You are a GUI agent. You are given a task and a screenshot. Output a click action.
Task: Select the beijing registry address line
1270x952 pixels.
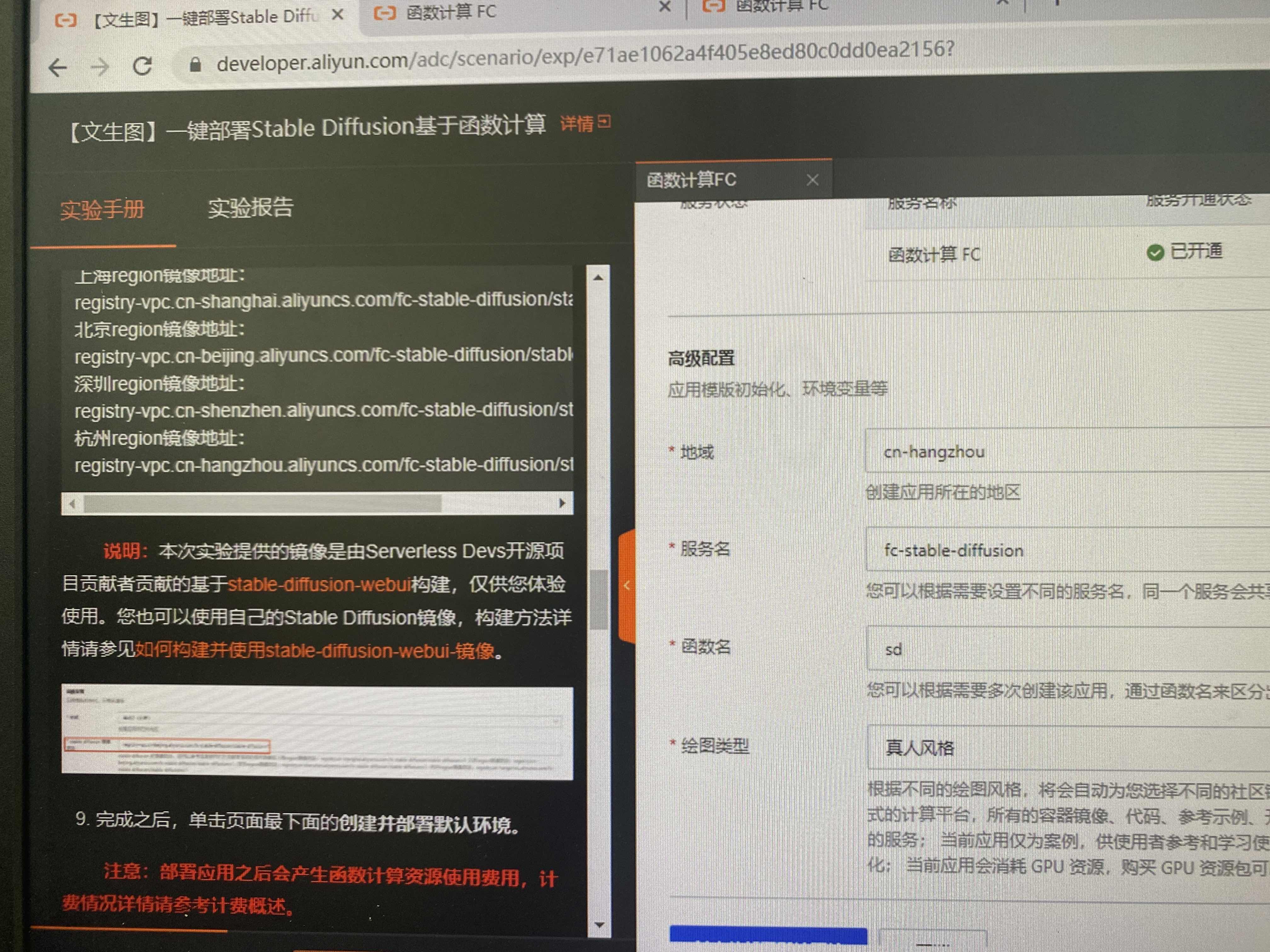click(x=324, y=356)
